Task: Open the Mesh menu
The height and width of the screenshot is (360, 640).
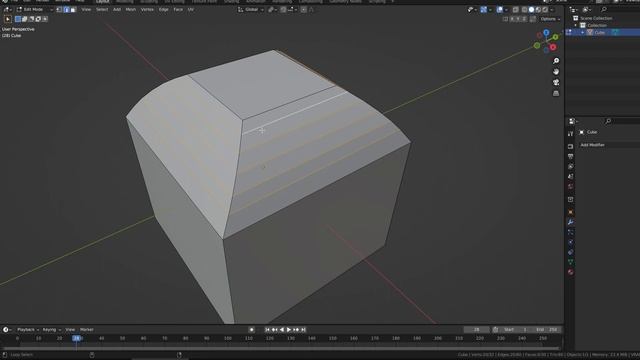Action: [131, 9]
